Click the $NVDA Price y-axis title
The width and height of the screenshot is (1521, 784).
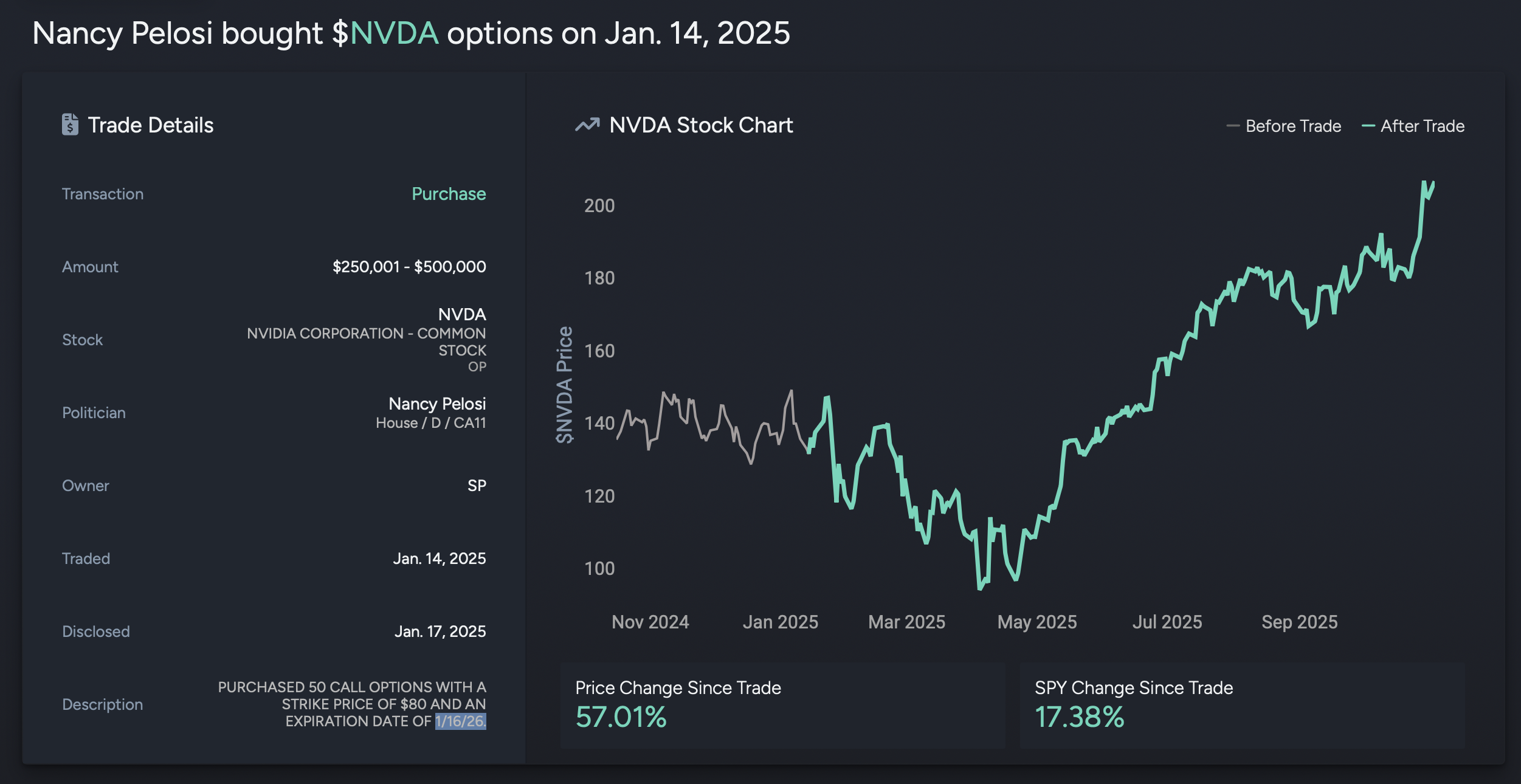pyautogui.click(x=564, y=385)
